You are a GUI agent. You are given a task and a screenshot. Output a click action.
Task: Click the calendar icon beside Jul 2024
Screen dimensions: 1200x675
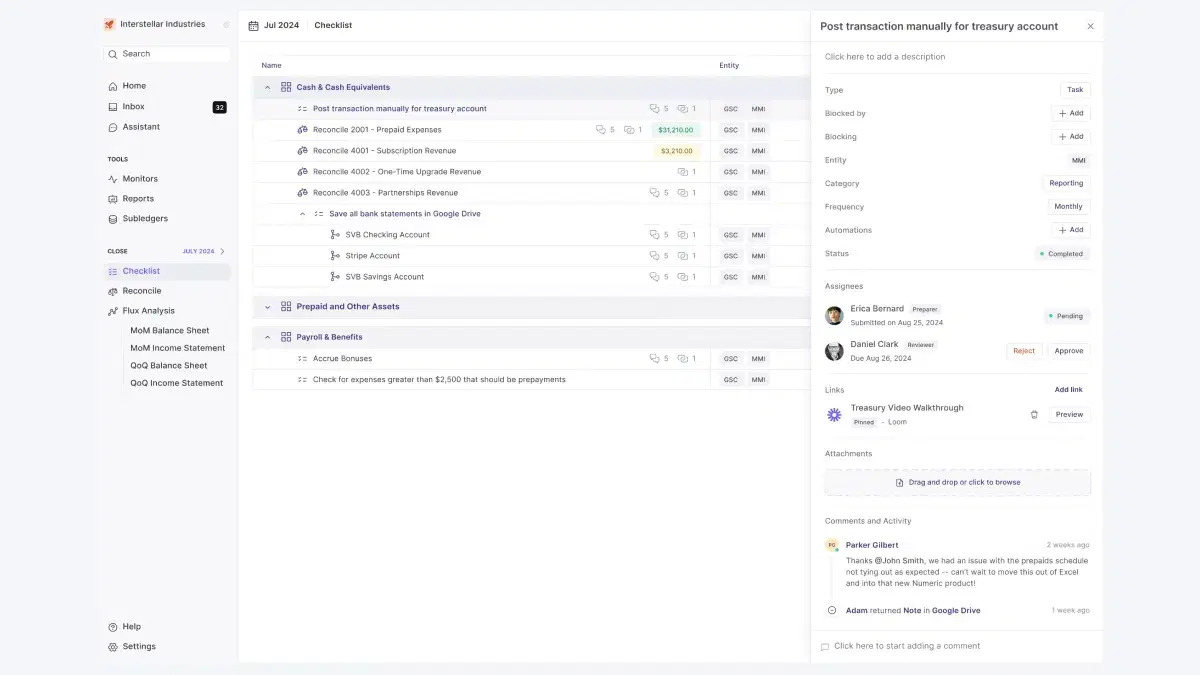253,26
